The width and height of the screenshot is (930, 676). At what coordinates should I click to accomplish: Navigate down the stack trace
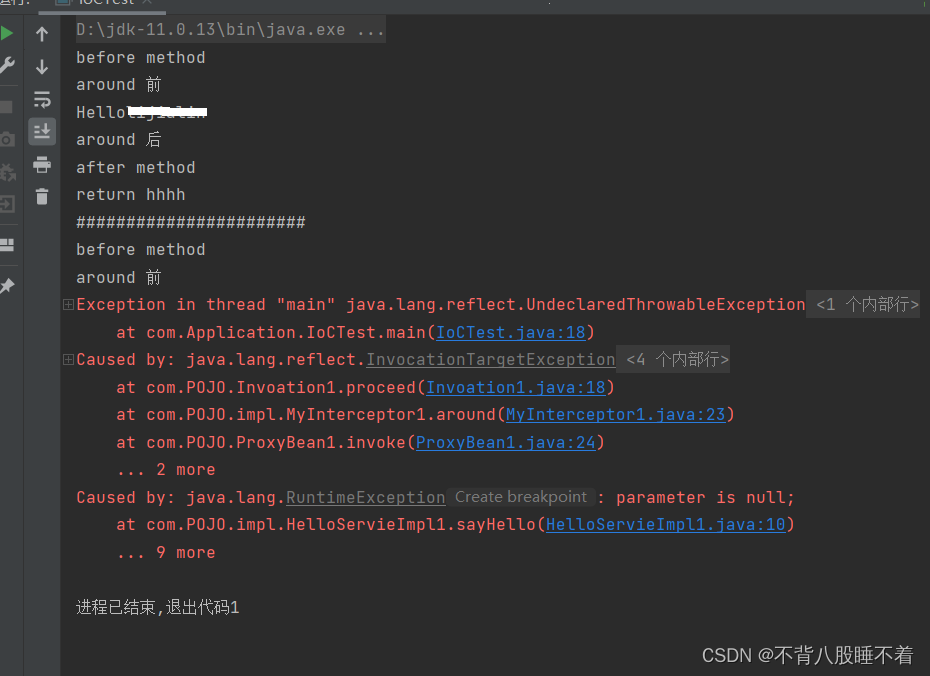[x=41, y=67]
